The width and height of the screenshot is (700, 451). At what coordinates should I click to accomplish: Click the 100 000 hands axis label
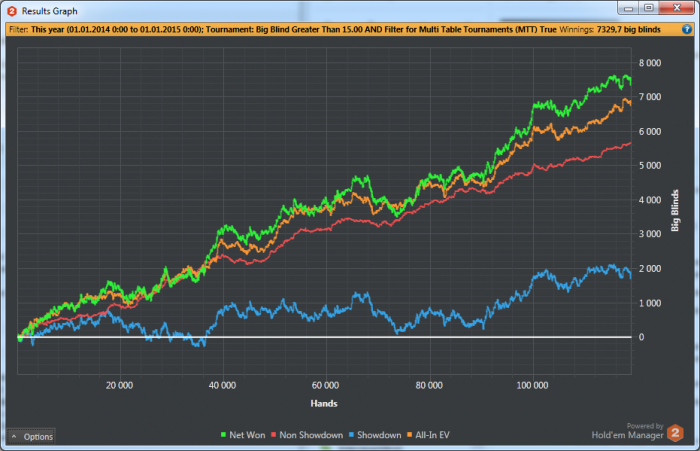[532, 385]
